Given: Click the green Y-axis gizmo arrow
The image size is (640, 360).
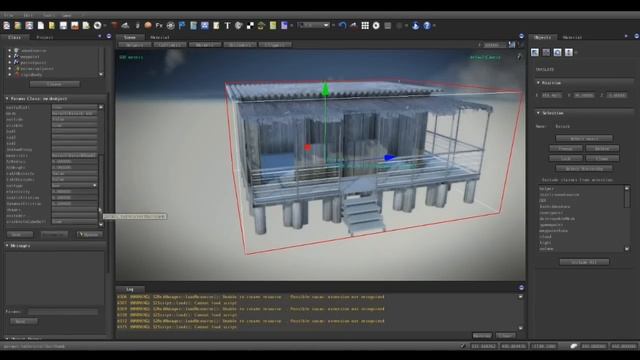Looking at the screenshot, I should 325,89.
